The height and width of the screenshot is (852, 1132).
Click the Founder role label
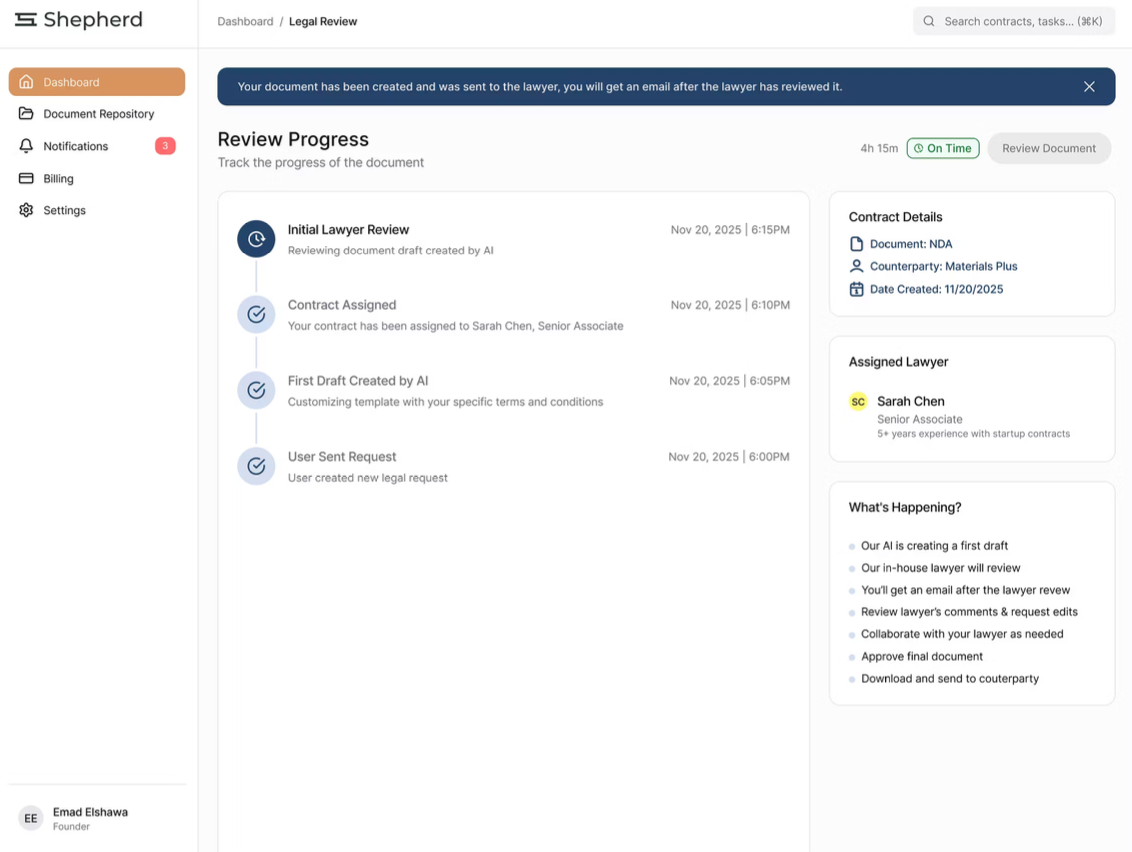pyautogui.click(x=71, y=827)
